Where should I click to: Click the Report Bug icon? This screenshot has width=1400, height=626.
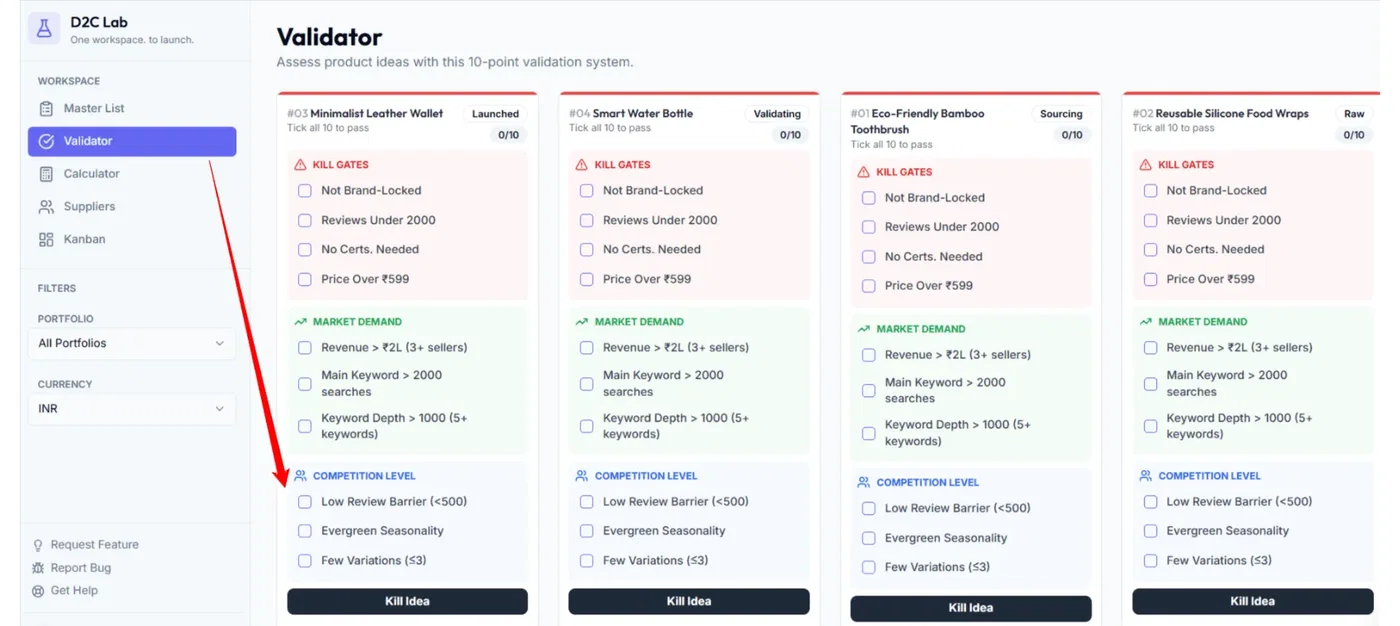(38, 568)
